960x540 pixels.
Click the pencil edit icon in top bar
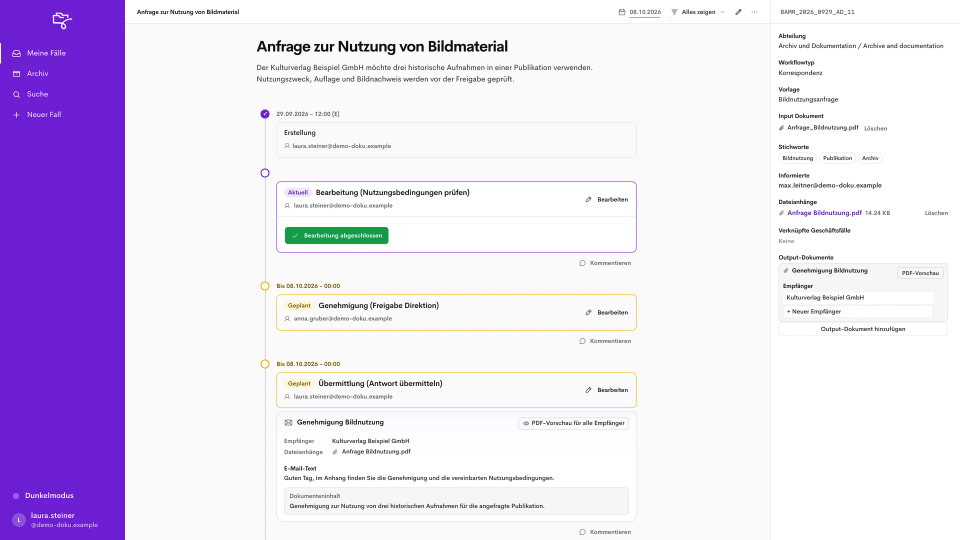click(x=738, y=12)
